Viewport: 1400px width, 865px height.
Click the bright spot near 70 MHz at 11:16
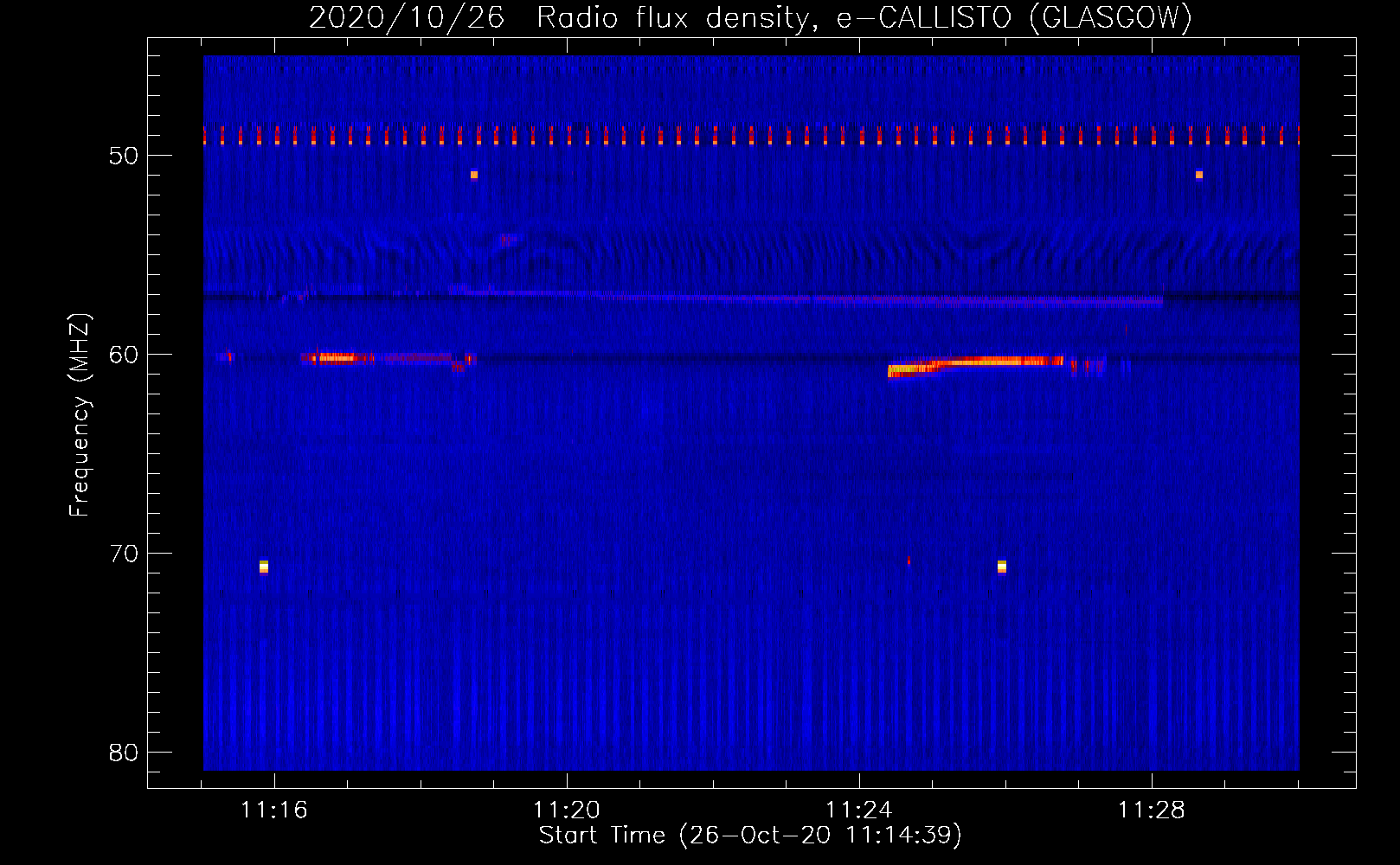coord(264,567)
